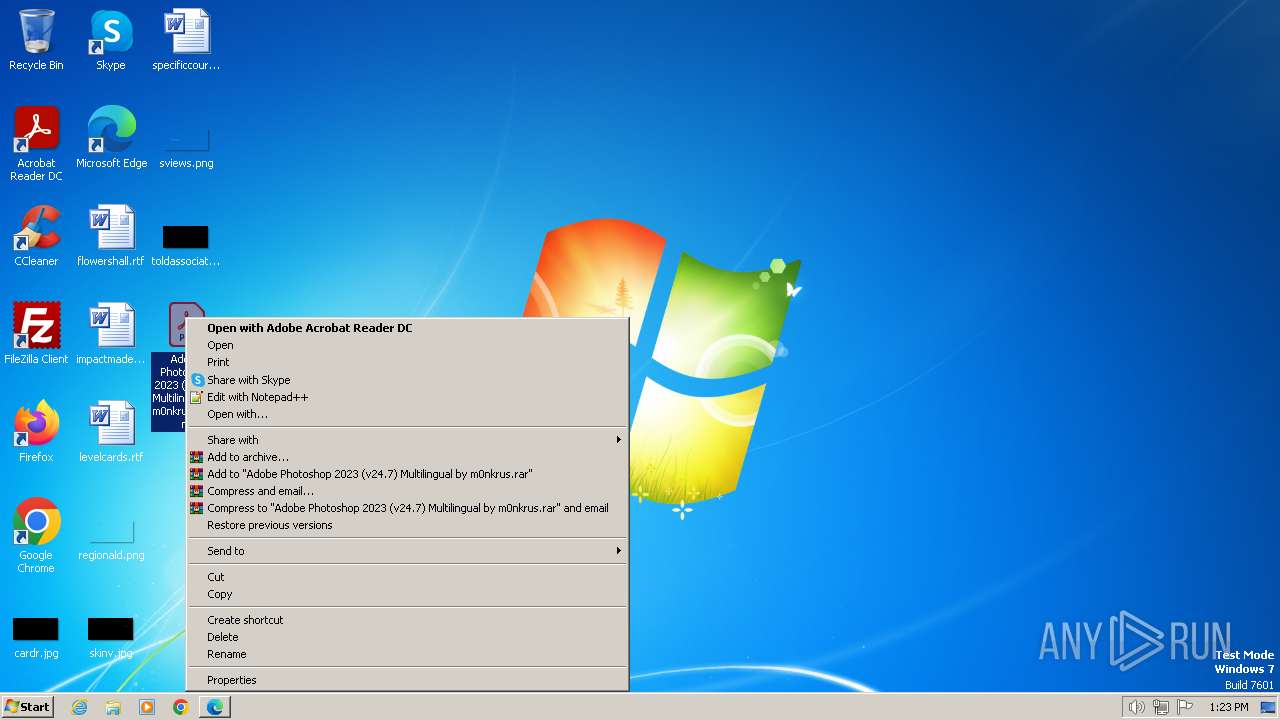1280x720 pixels.
Task: Click the Start button
Action: pyautogui.click(x=27, y=707)
